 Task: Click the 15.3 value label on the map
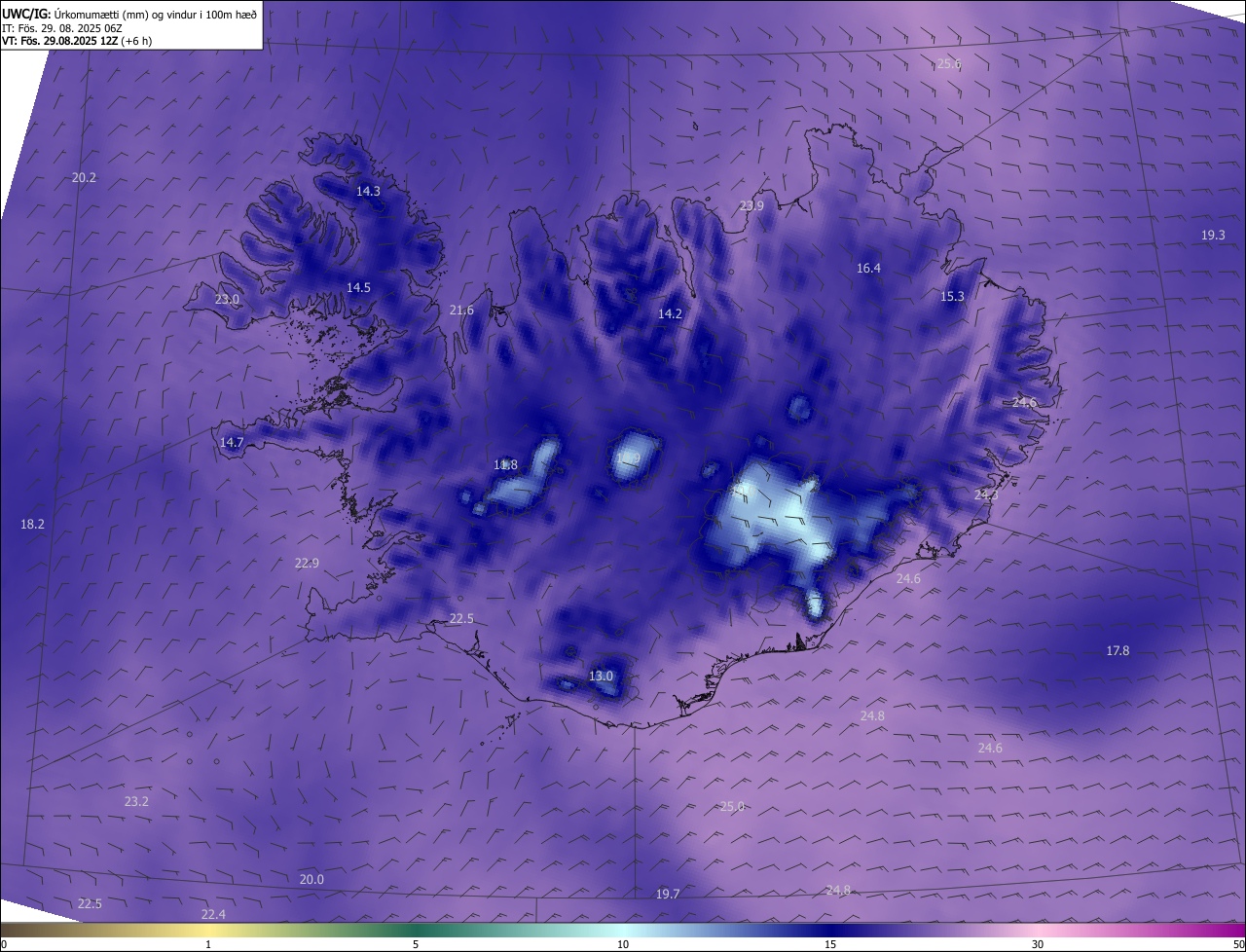pos(952,297)
